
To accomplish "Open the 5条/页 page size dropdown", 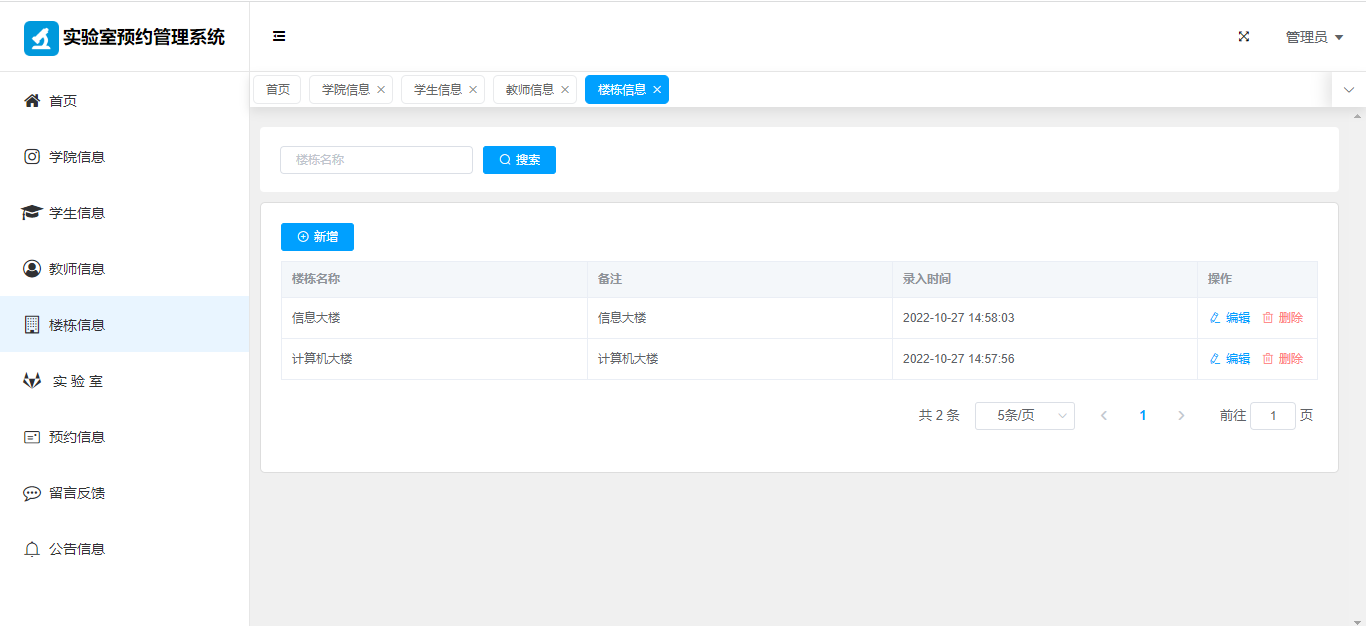I will coord(1024,416).
